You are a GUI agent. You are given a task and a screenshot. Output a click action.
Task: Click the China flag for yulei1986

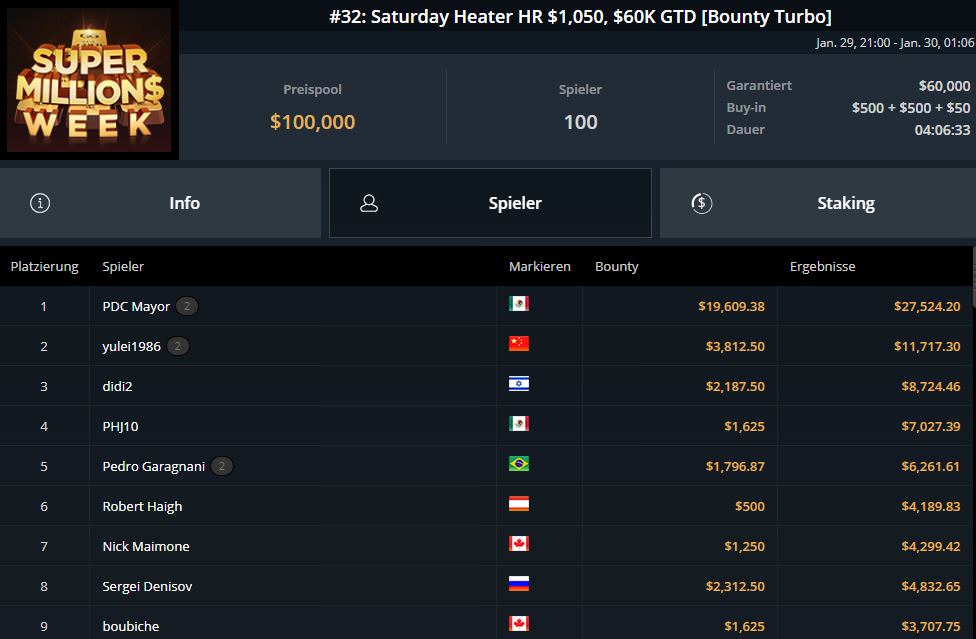518,343
